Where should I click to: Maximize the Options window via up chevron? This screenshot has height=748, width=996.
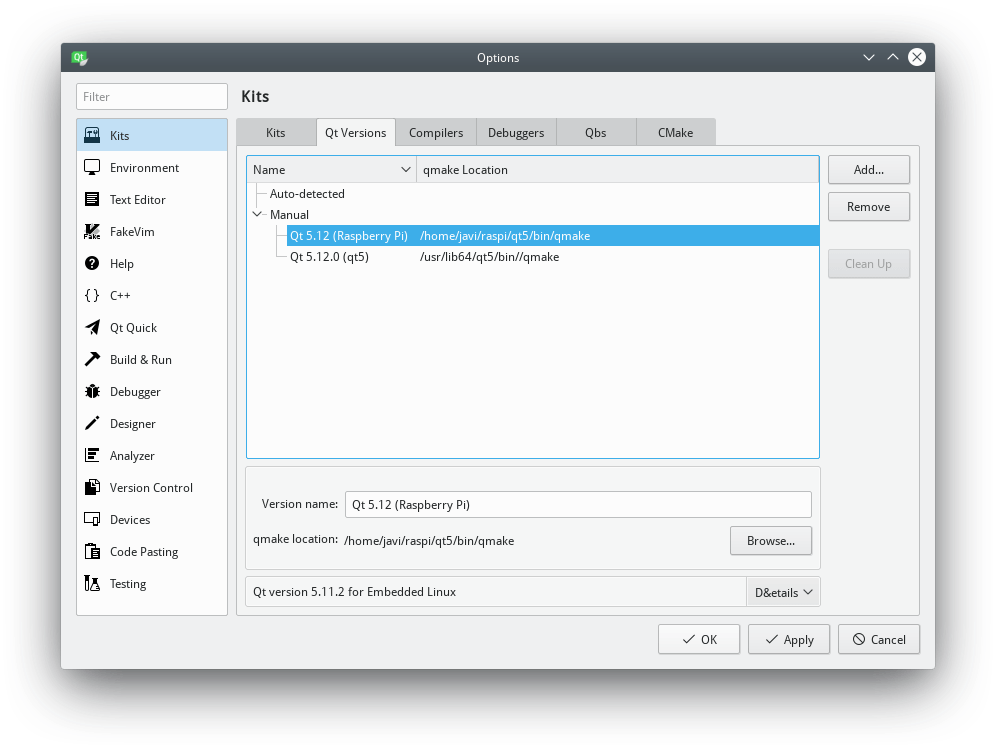(x=893, y=57)
